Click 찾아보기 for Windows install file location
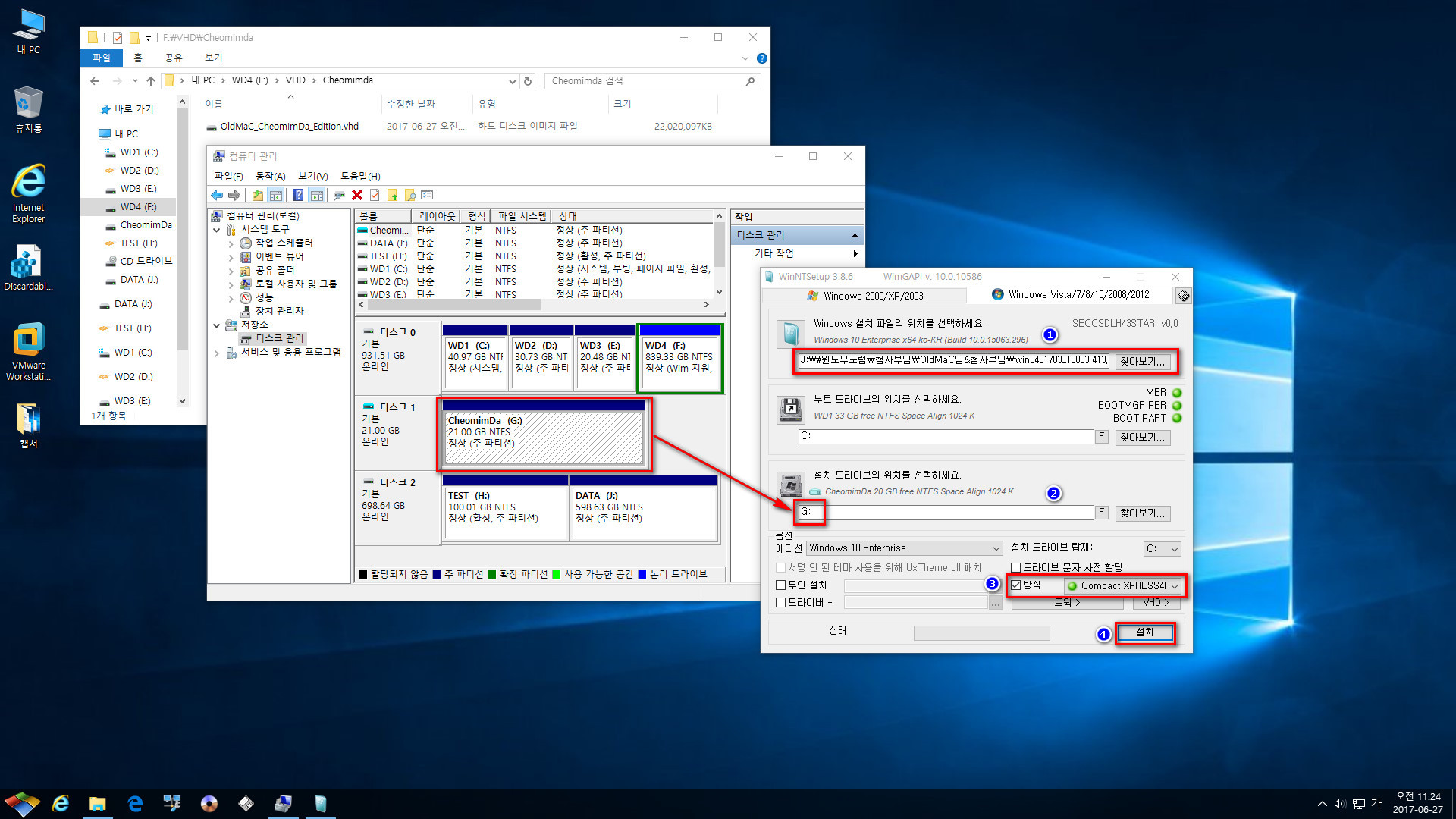The image size is (1456, 819). point(1142,362)
